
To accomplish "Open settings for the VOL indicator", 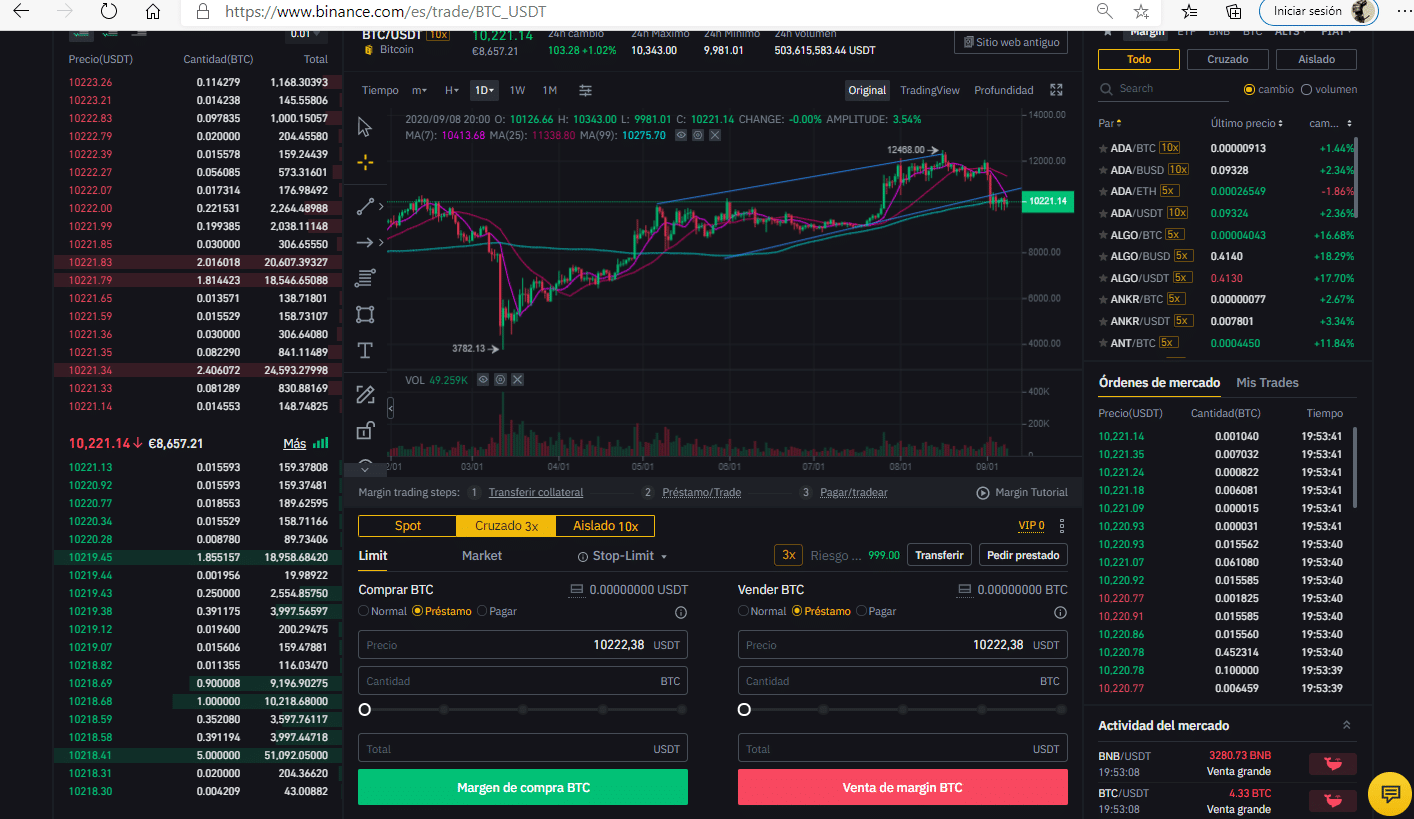I will point(500,380).
